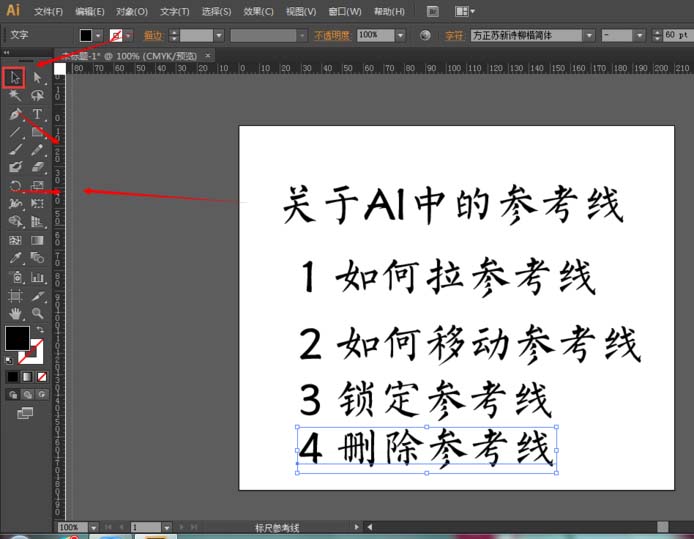The height and width of the screenshot is (539, 694).
Task: Select the Zoom magnifier tool
Action: coord(37,313)
